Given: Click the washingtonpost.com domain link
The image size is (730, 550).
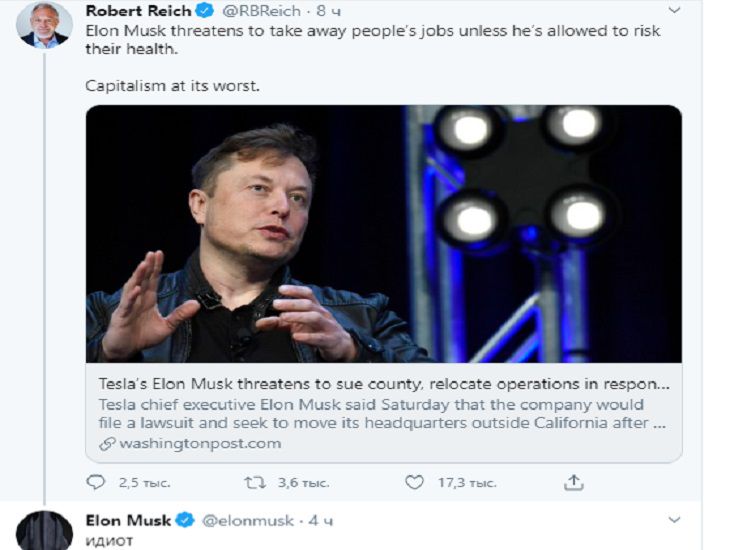Looking at the screenshot, I should click(200, 443).
